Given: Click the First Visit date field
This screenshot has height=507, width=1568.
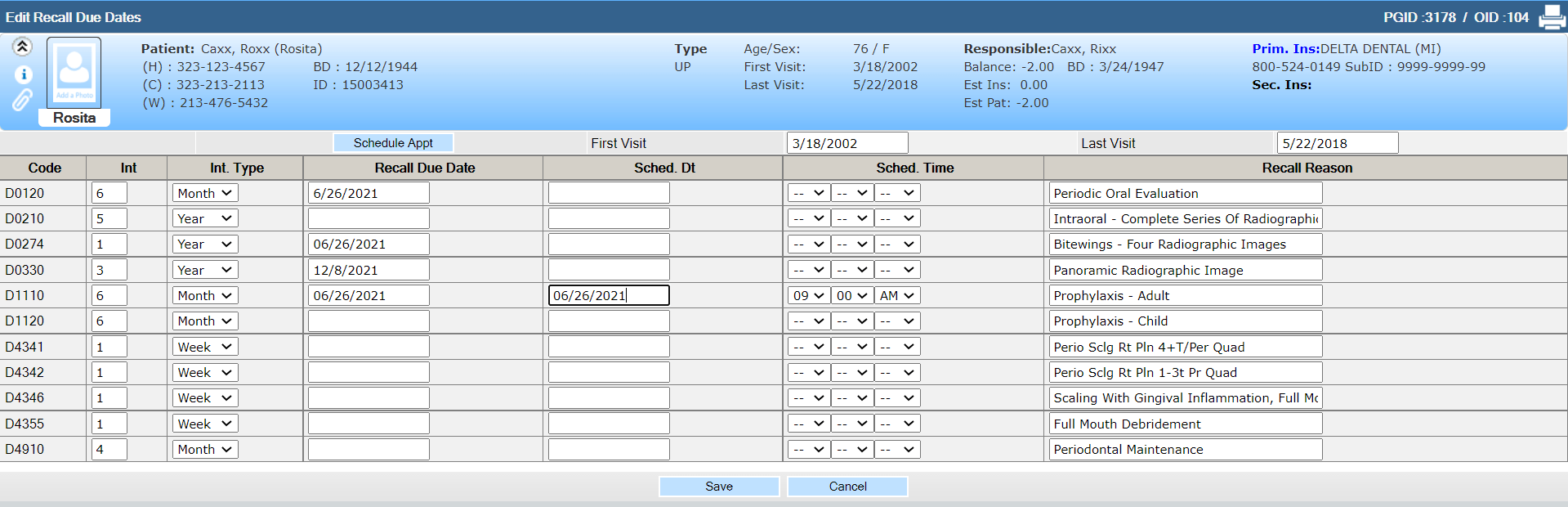Looking at the screenshot, I should (847, 143).
